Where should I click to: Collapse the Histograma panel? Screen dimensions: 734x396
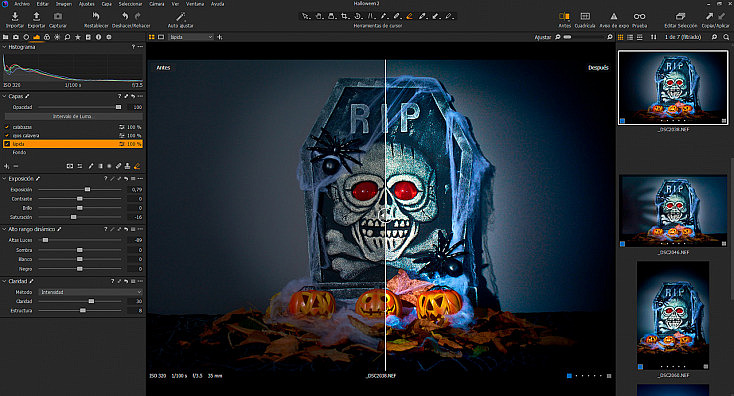pyautogui.click(x=4, y=47)
